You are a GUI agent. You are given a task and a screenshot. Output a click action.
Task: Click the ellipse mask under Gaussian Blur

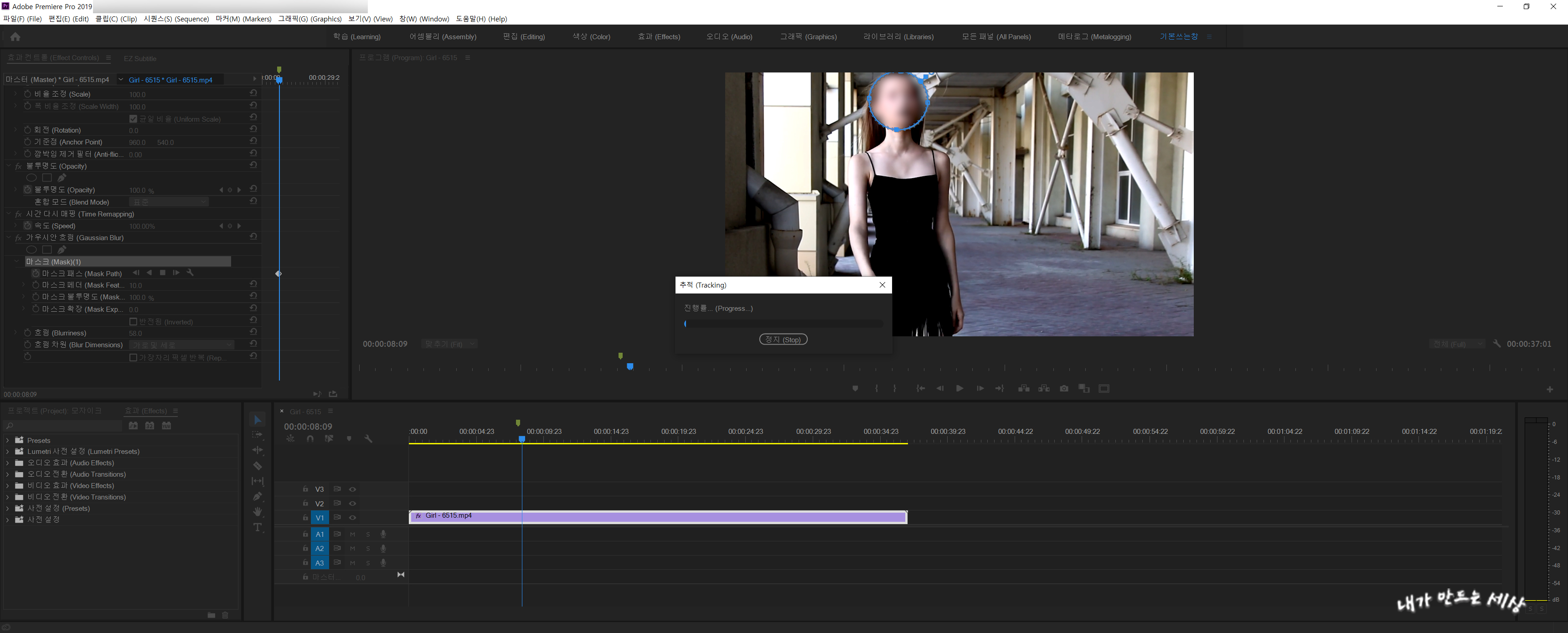click(31, 250)
